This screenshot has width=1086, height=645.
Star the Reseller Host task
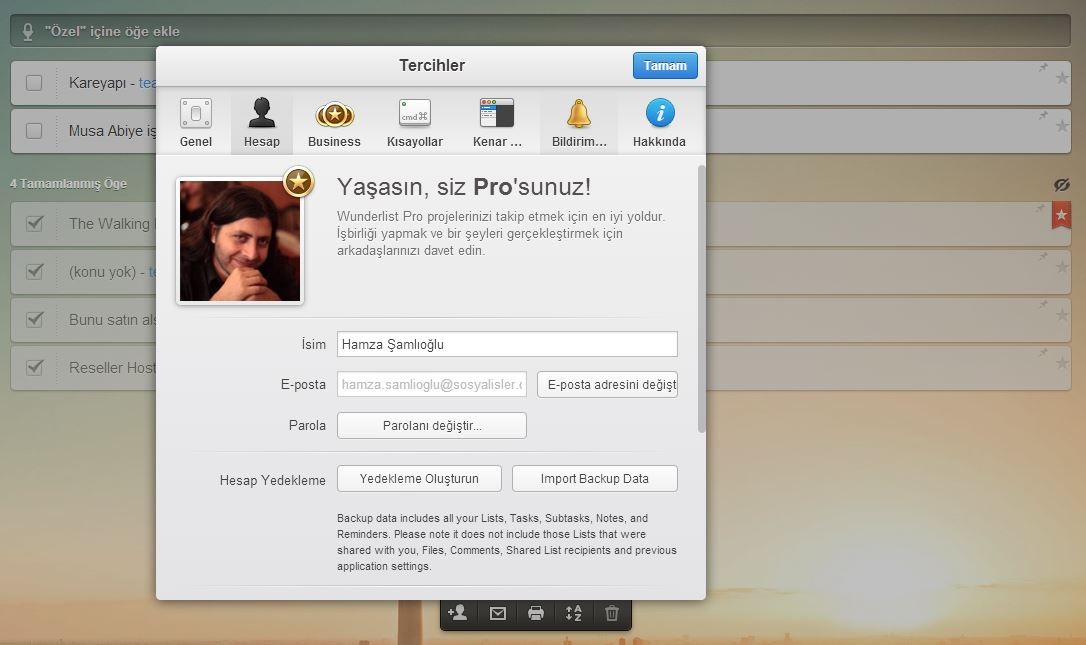click(1062, 362)
